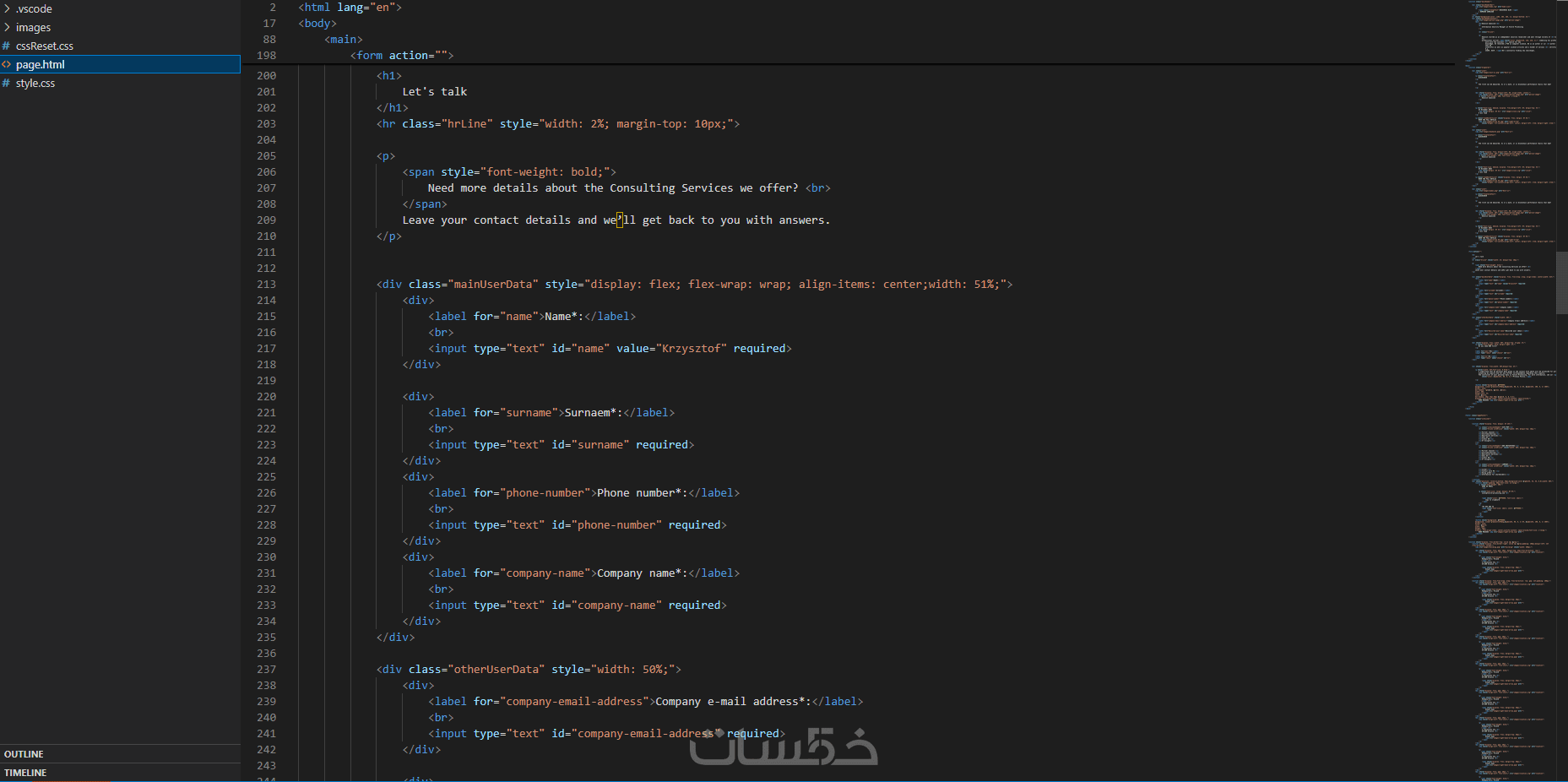Click the "Company e-mail address*:" label text

point(733,702)
